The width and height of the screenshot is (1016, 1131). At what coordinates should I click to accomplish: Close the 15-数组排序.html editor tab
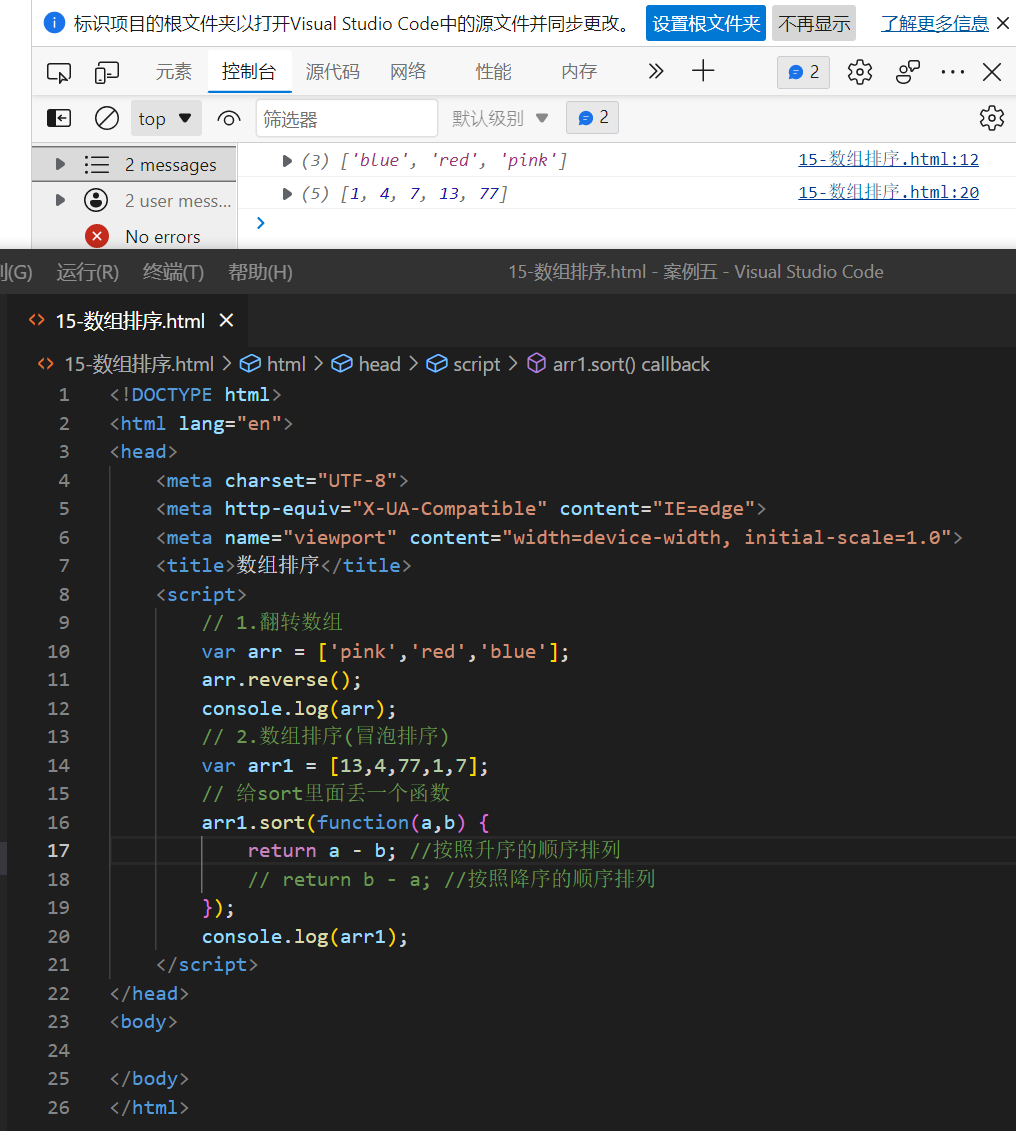(226, 320)
